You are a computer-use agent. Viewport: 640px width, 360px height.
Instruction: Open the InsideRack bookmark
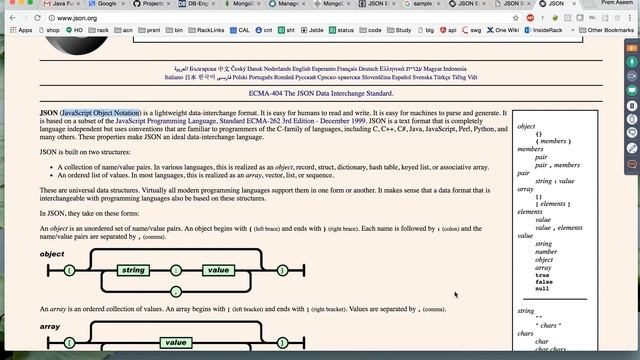[543, 30]
